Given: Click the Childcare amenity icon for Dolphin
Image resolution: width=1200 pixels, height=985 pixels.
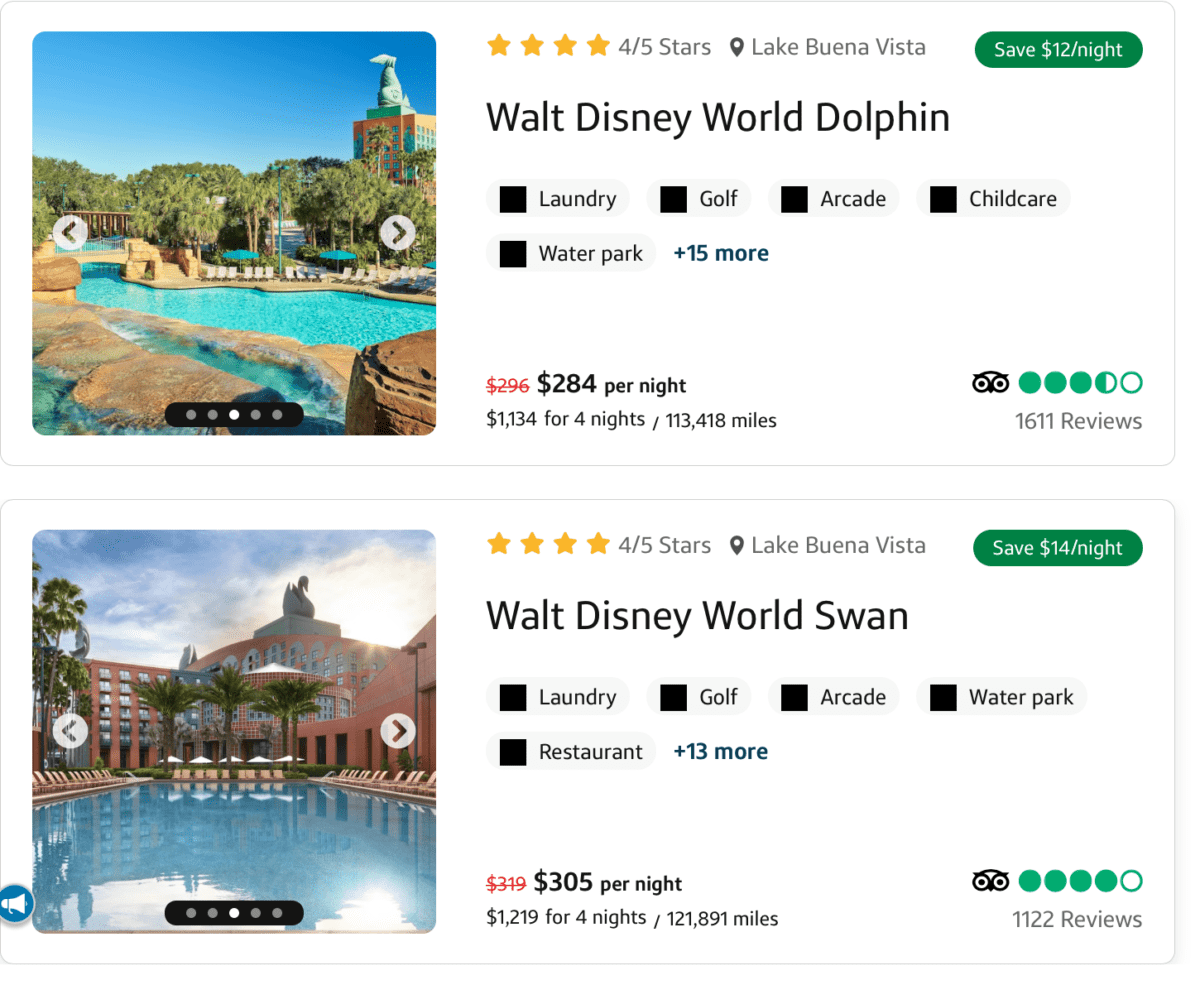Looking at the screenshot, I should point(942,198).
